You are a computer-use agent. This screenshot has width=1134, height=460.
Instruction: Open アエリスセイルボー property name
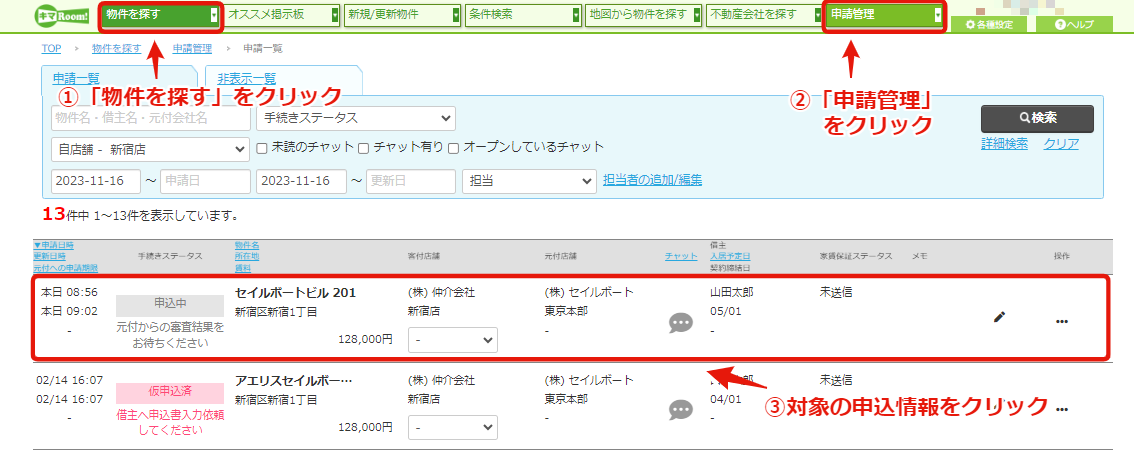click(294, 381)
